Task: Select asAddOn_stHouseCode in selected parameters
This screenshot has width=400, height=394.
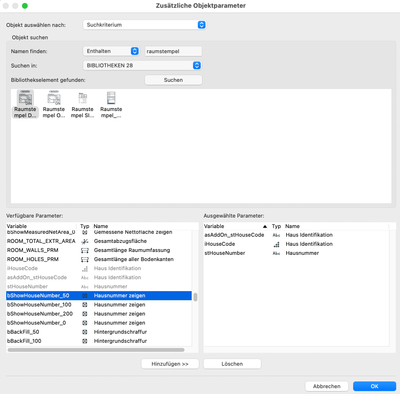Action: [x=296, y=235]
